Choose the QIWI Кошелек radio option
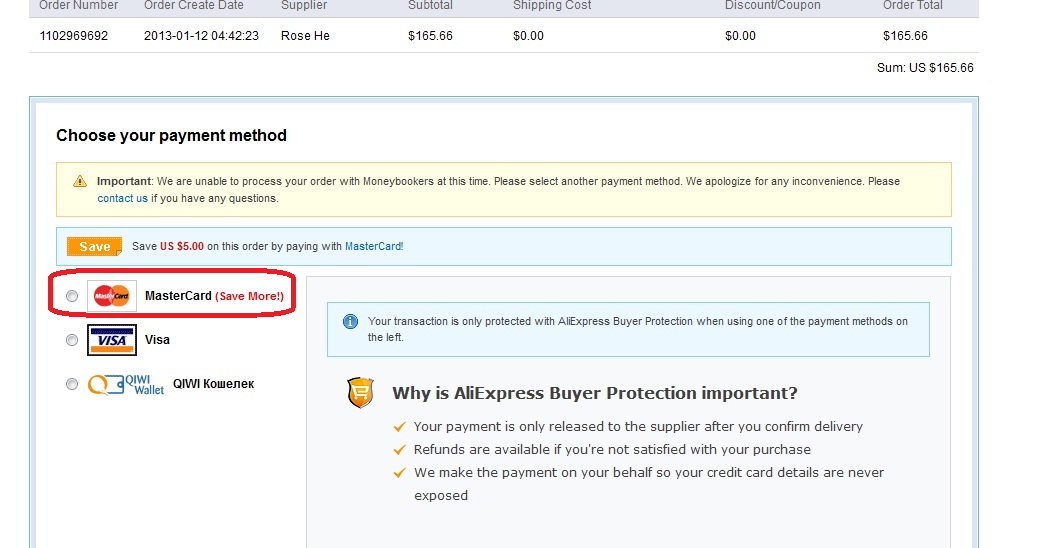This screenshot has width=1046, height=548. 72,384
